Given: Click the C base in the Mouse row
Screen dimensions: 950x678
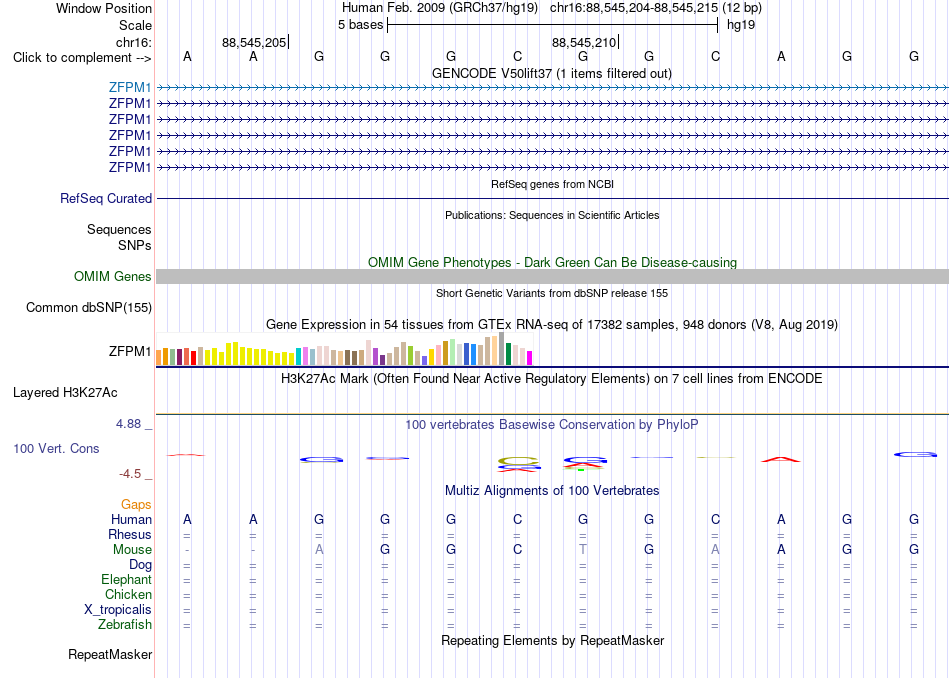Looking at the screenshot, I should [x=517, y=550].
